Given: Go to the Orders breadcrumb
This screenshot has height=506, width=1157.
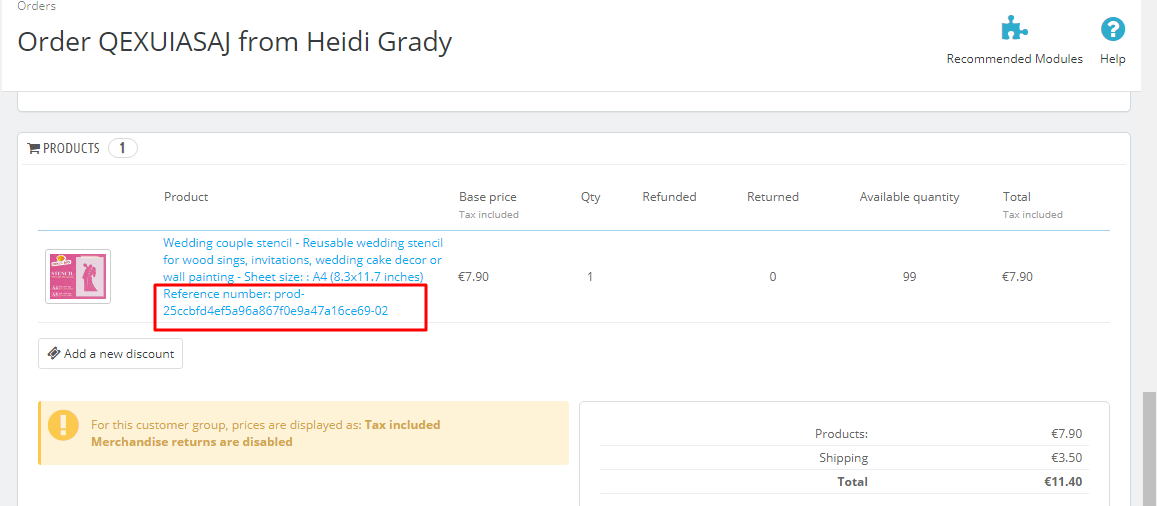Looking at the screenshot, I should click(x=37, y=6).
